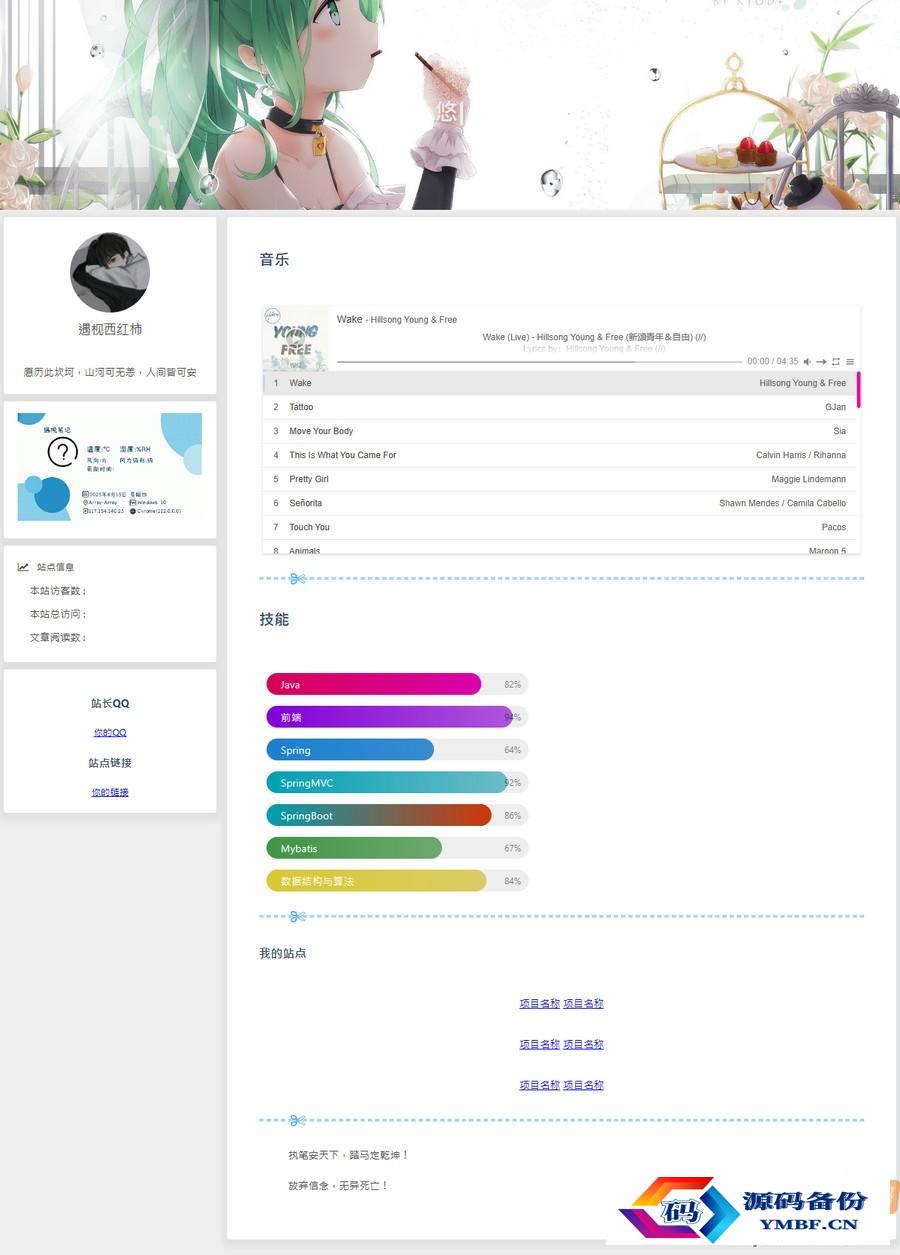This screenshot has height=1255, width=900.
Task: Click the quote 放弃信念，无异死亡！
Action: (x=338, y=1185)
